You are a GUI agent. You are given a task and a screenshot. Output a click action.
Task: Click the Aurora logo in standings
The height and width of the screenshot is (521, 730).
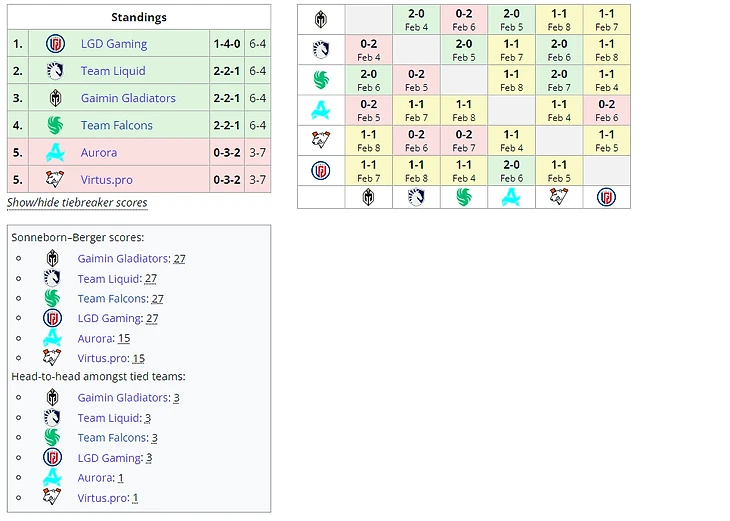click(x=55, y=152)
